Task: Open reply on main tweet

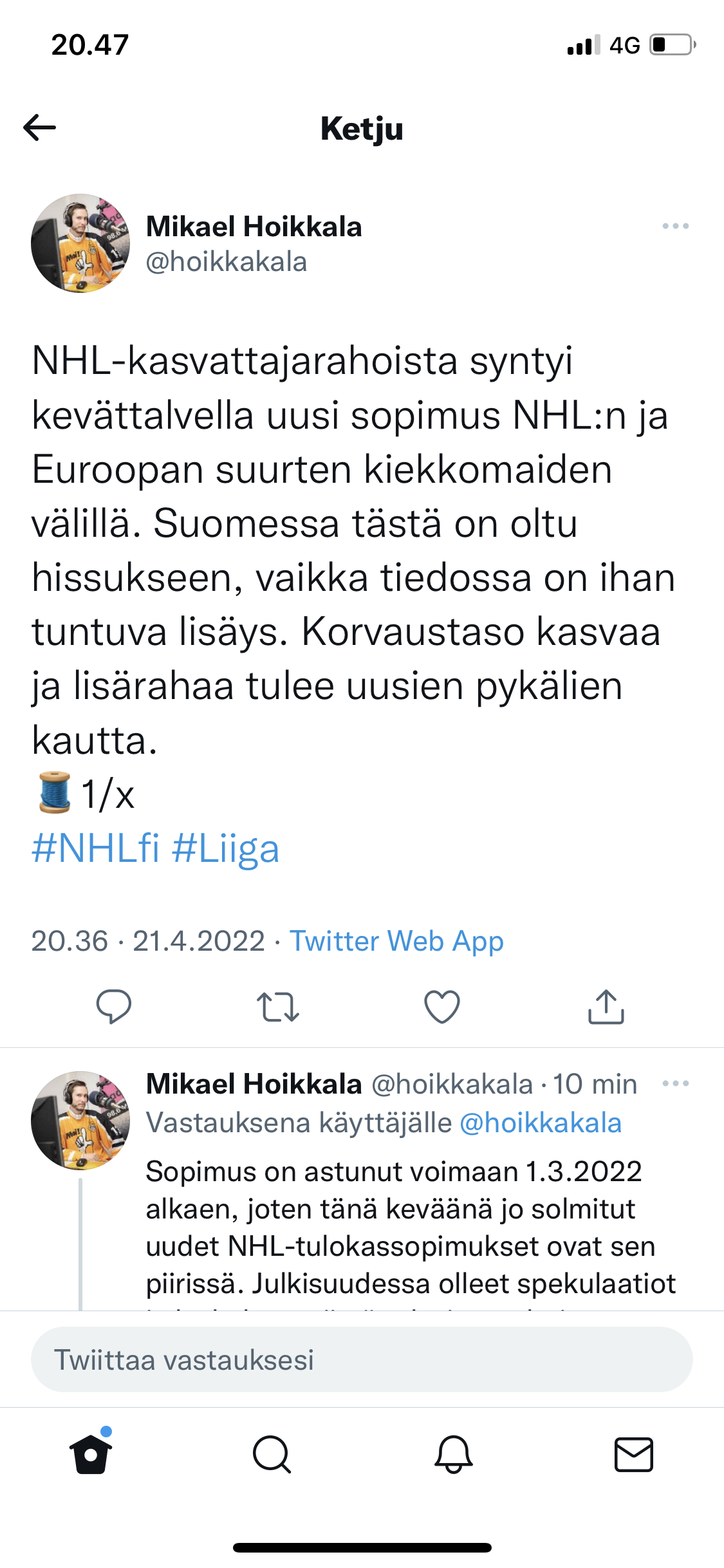Action: pyautogui.click(x=114, y=1006)
